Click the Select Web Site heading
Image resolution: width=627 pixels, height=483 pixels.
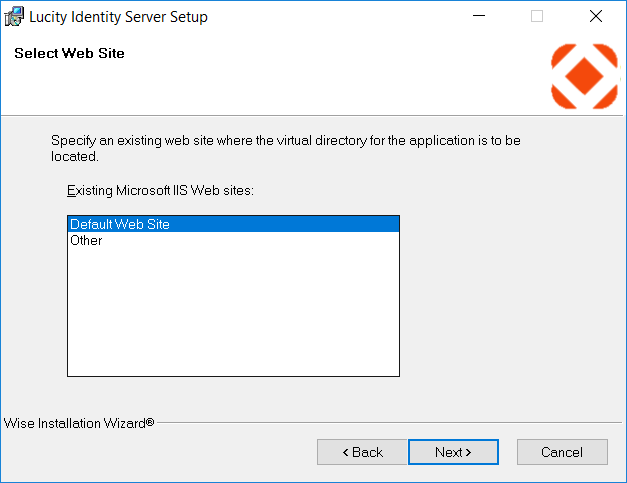(x=69, y=53)
